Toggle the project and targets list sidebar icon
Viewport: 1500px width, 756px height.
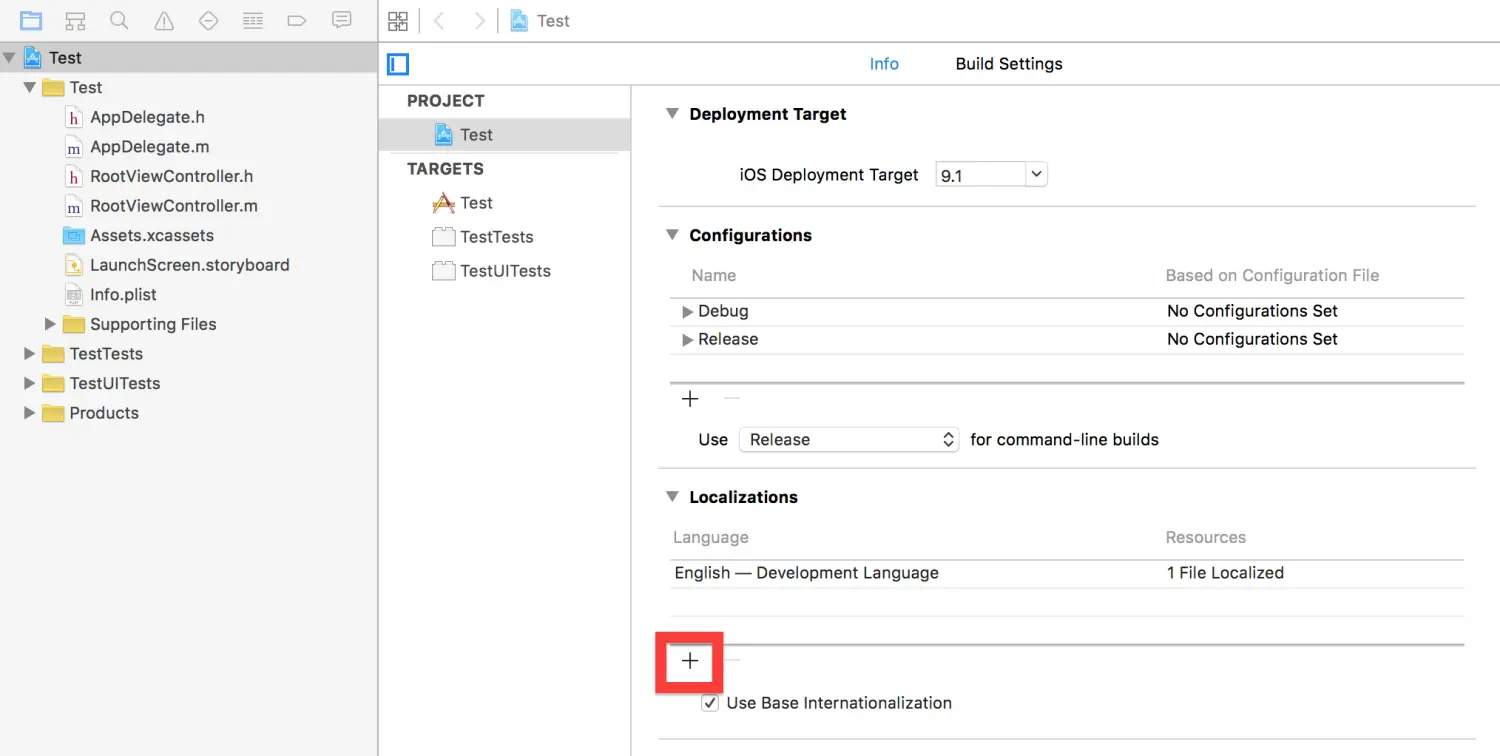[398, 65]
